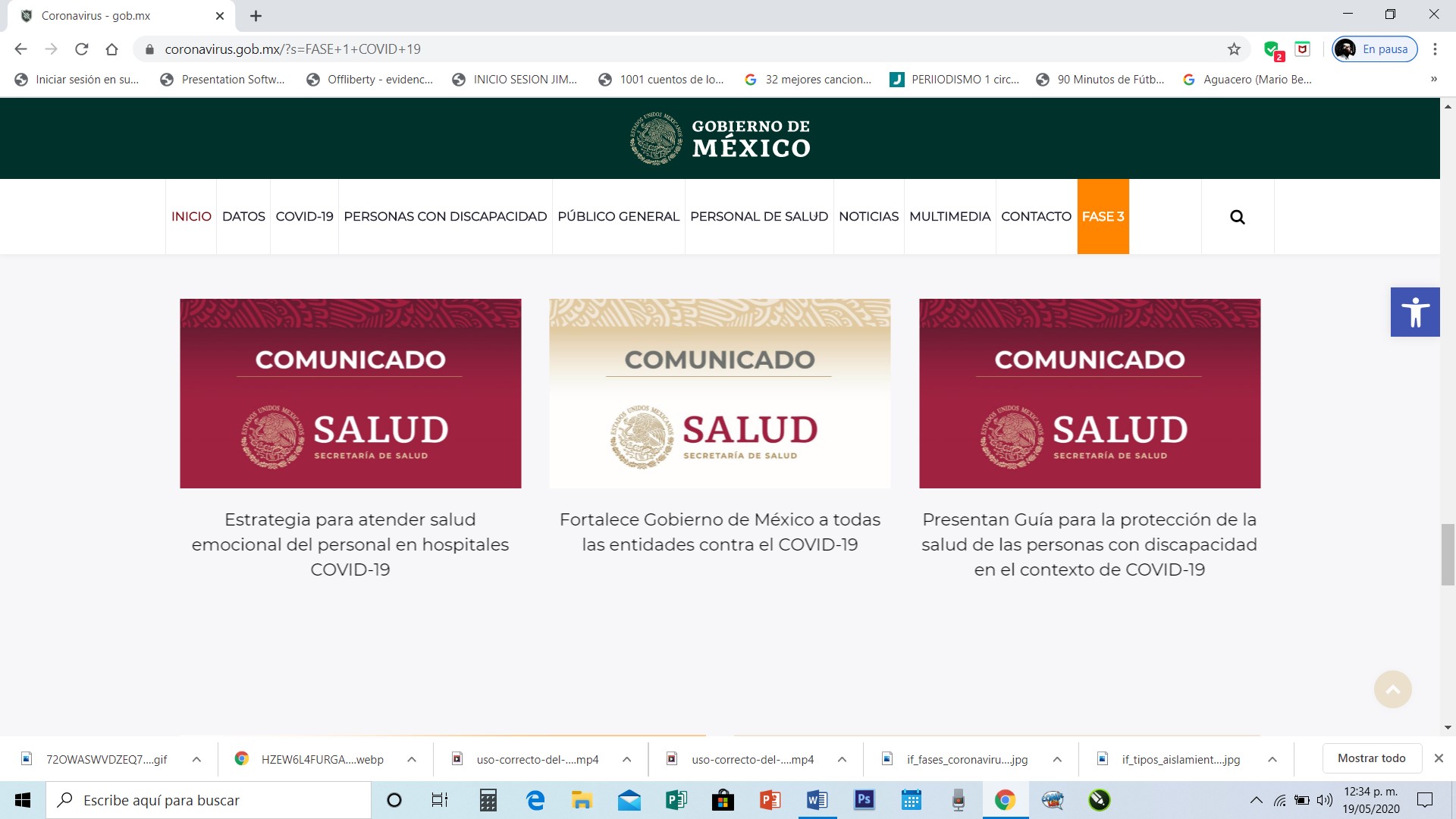Open a new browser tab
Image resolution: width=1456 pixels, height=819 pixels.
(x=256, y=16)
